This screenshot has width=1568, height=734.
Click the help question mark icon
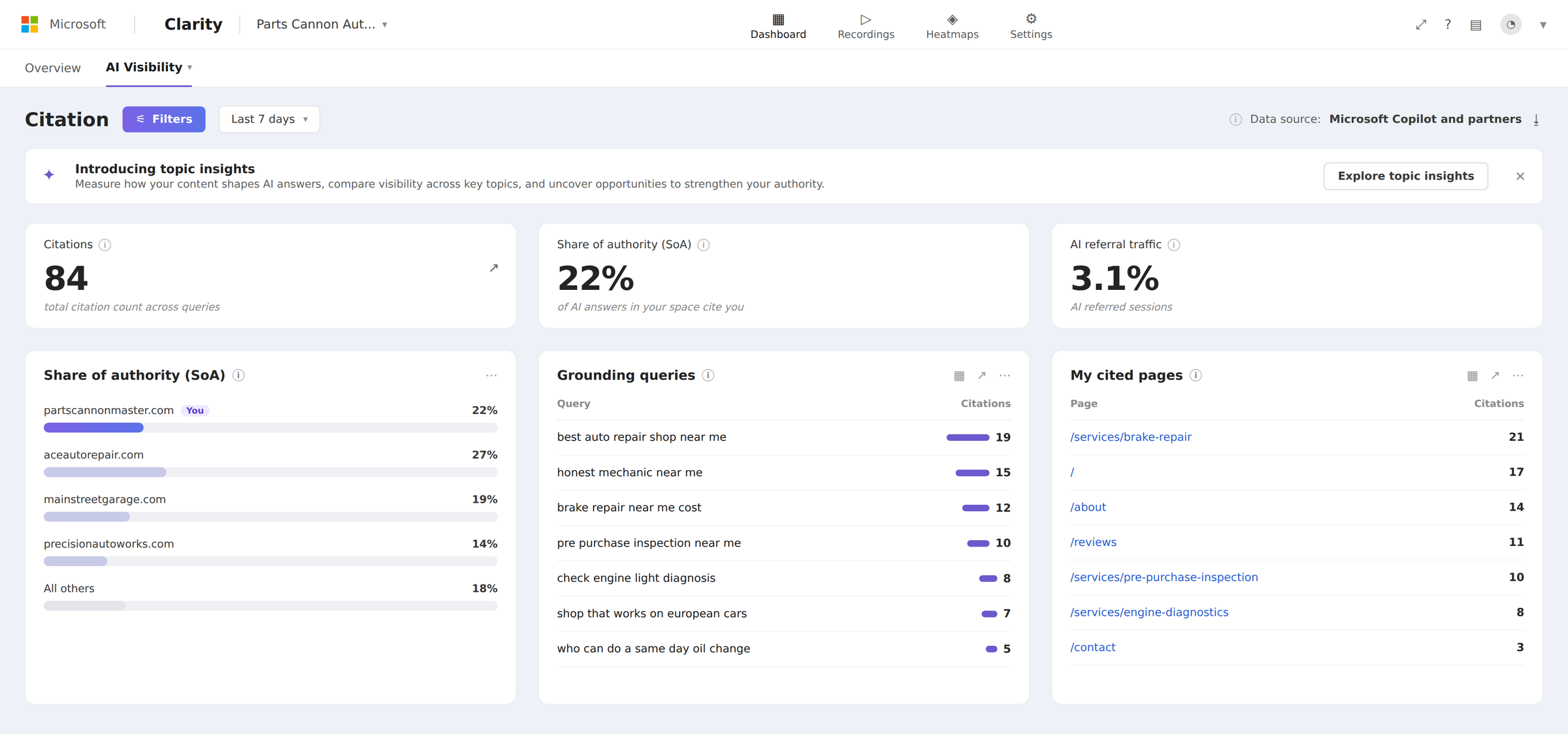pos(1448,25)
